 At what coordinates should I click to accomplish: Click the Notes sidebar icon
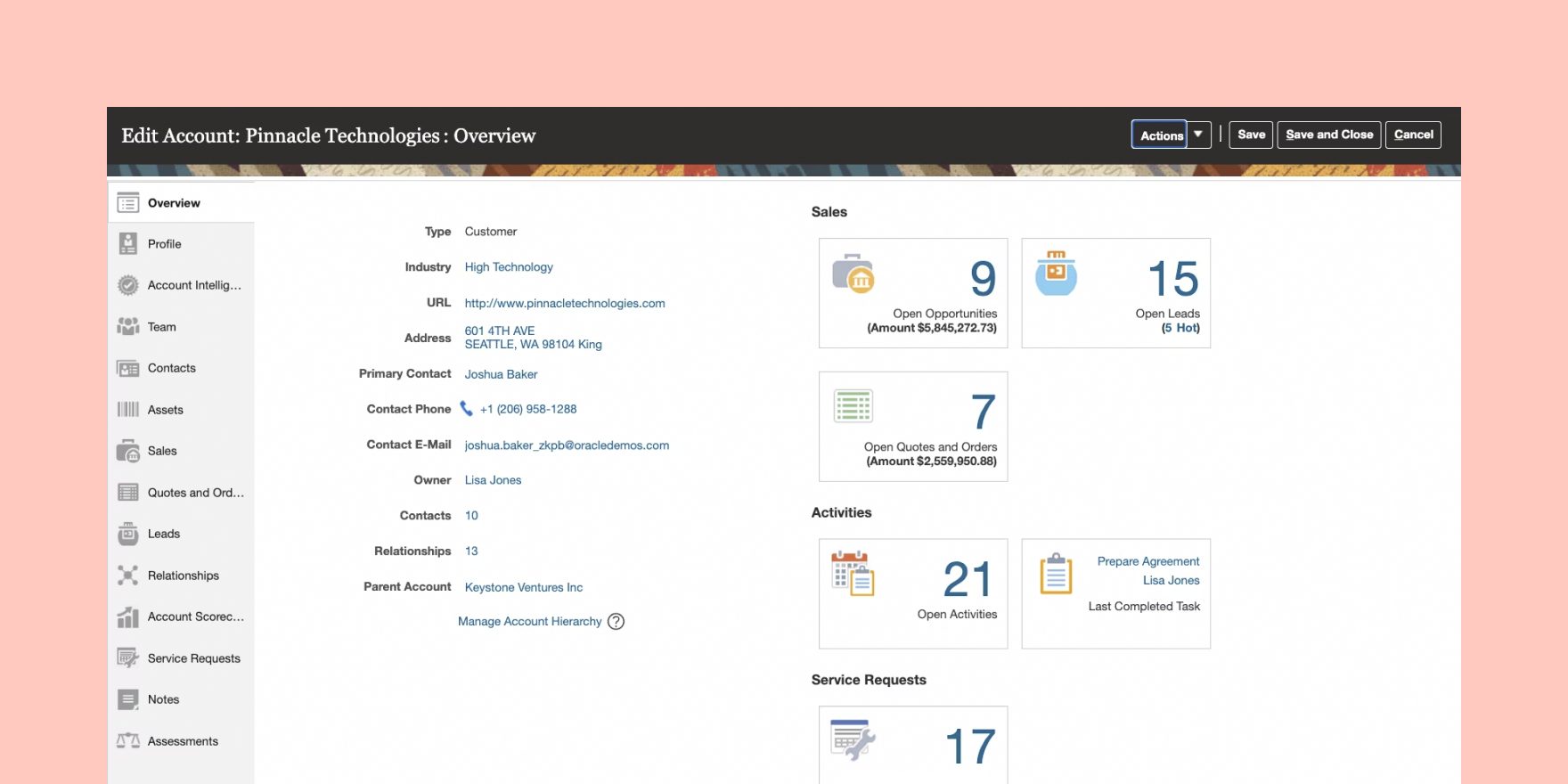coord(128,699)
